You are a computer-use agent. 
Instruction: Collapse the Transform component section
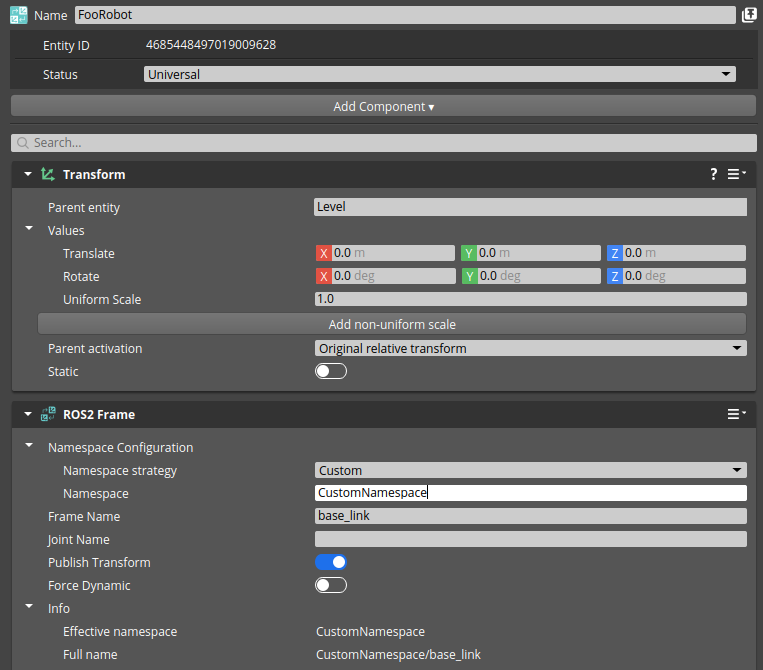coord(28,174)
